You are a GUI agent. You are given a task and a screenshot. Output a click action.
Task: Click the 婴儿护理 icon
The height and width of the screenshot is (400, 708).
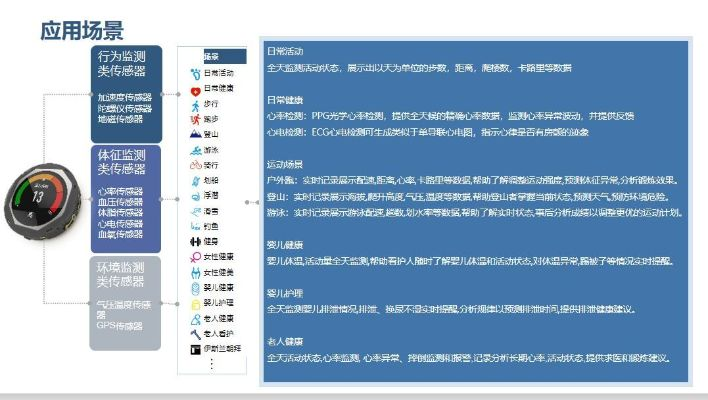[195, 302]
